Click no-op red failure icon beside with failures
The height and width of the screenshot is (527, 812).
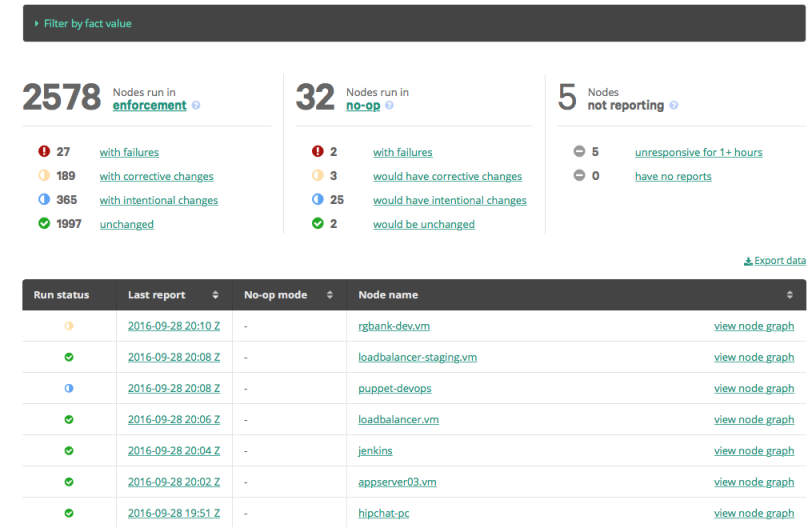317,151
